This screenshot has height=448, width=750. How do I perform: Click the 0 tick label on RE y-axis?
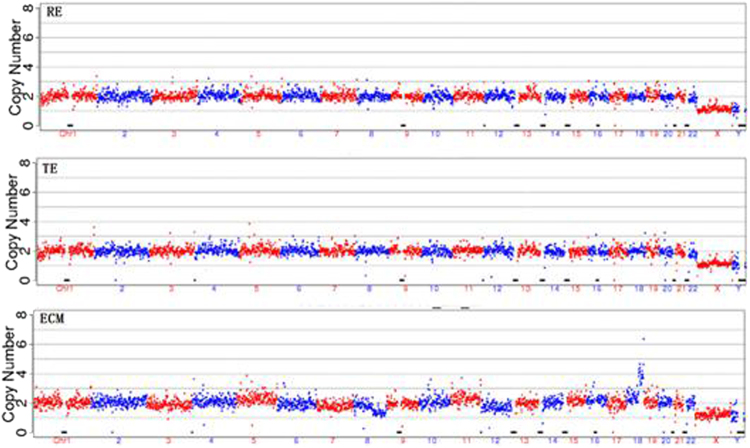(29, 126)
